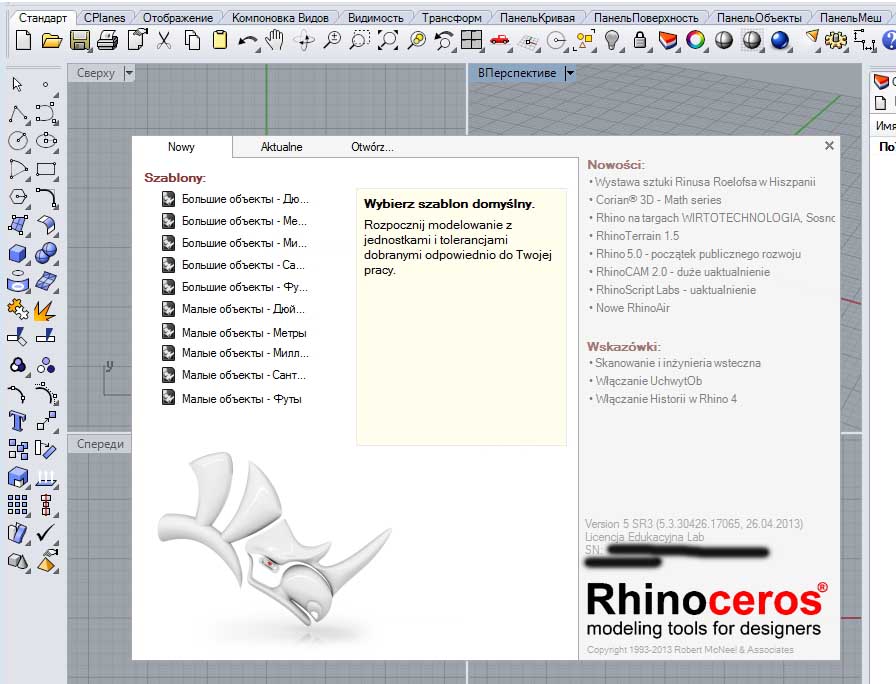Viewport: 896px width, 684px height.
Task: Click the Lock padlock icon
Action: click(638, 40)
